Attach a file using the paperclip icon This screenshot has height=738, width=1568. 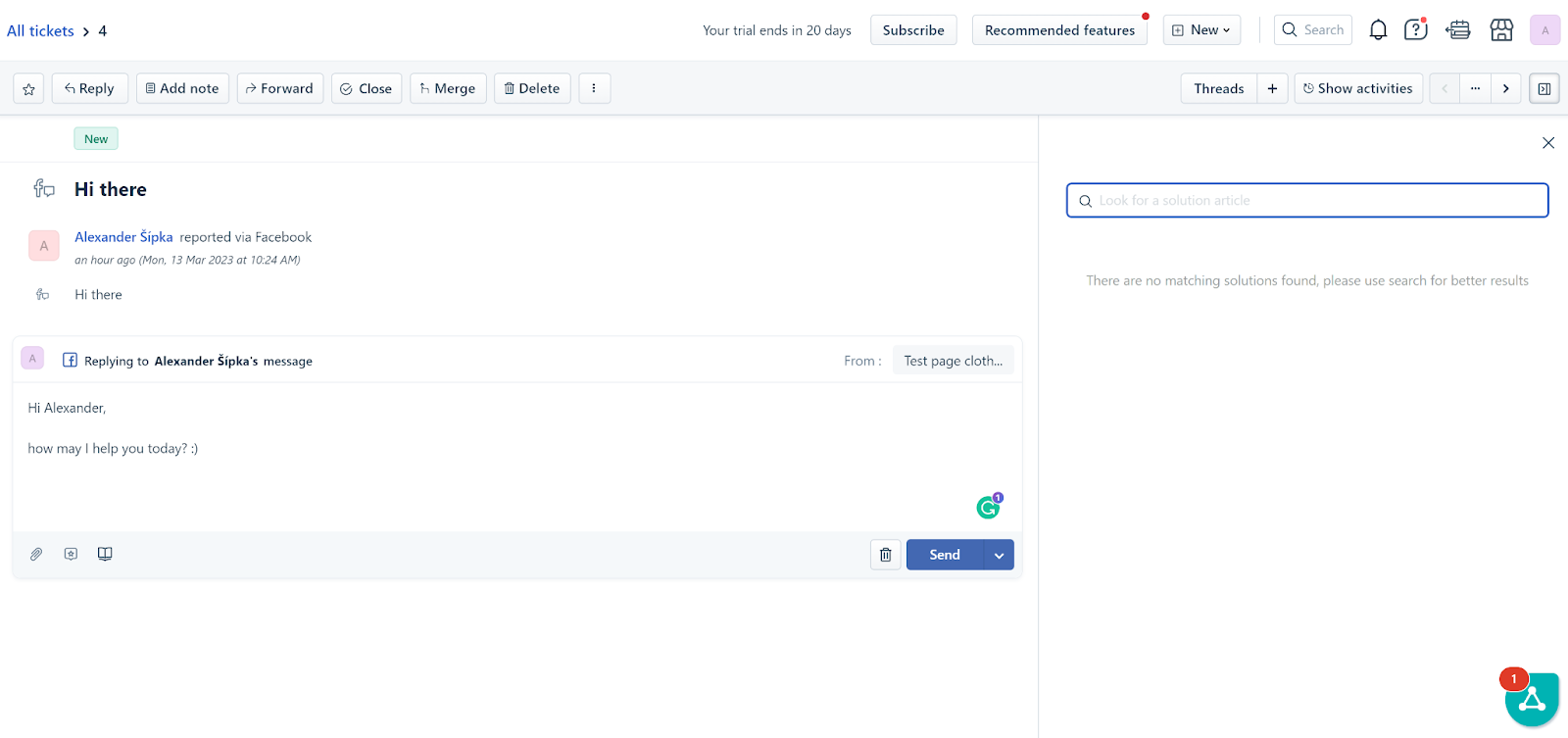(36, 554)
